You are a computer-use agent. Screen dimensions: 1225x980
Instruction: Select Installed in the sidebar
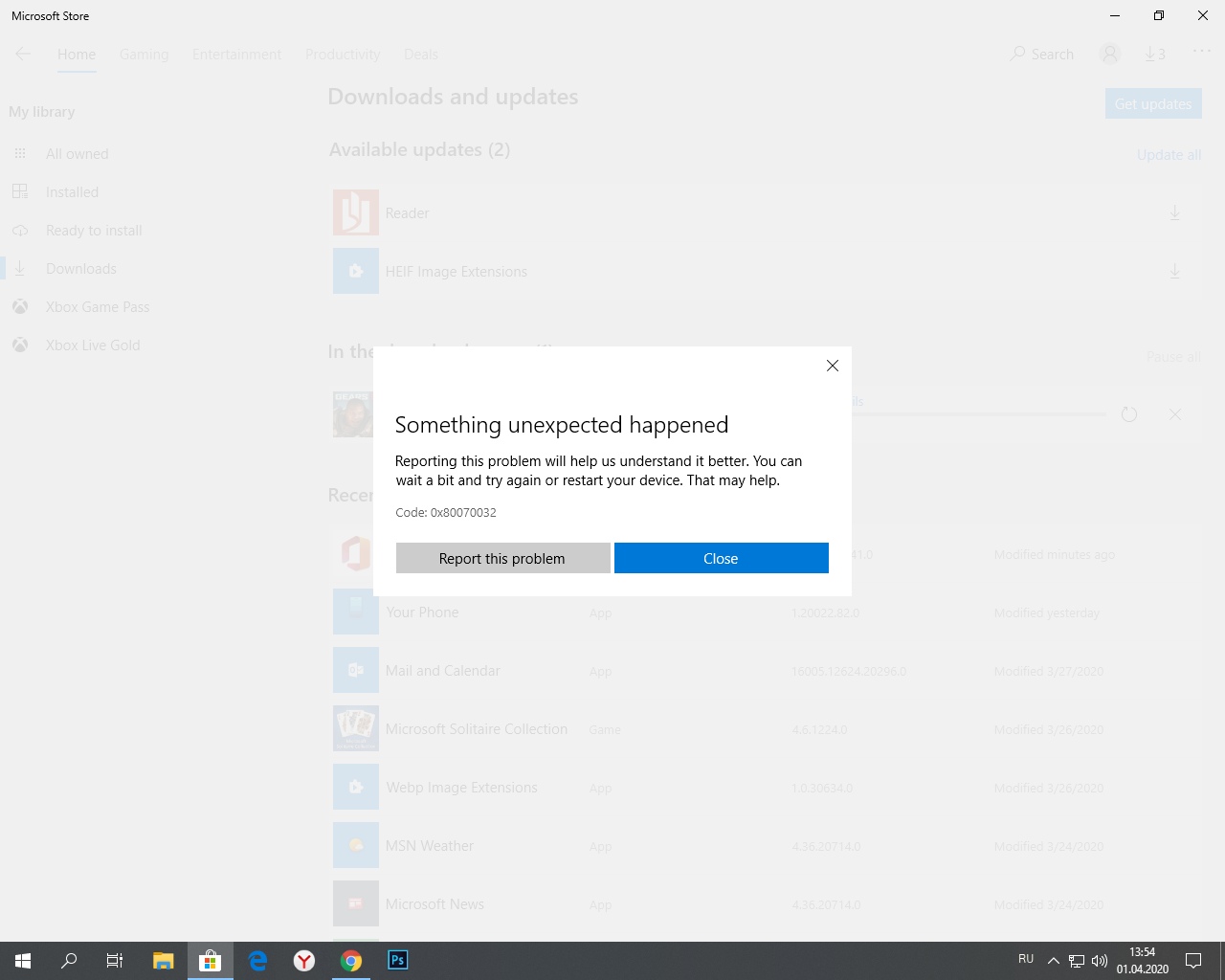72,192
